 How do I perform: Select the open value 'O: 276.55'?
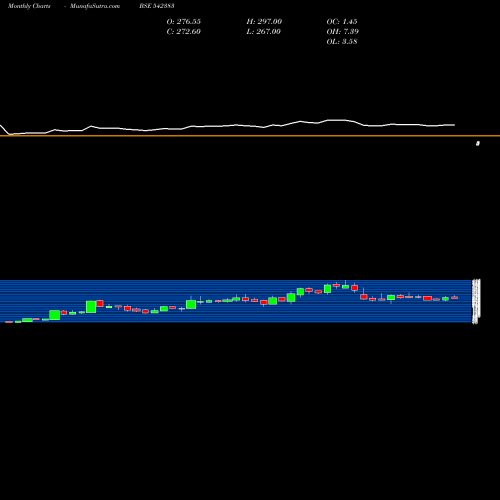click(x=184, y=22)
